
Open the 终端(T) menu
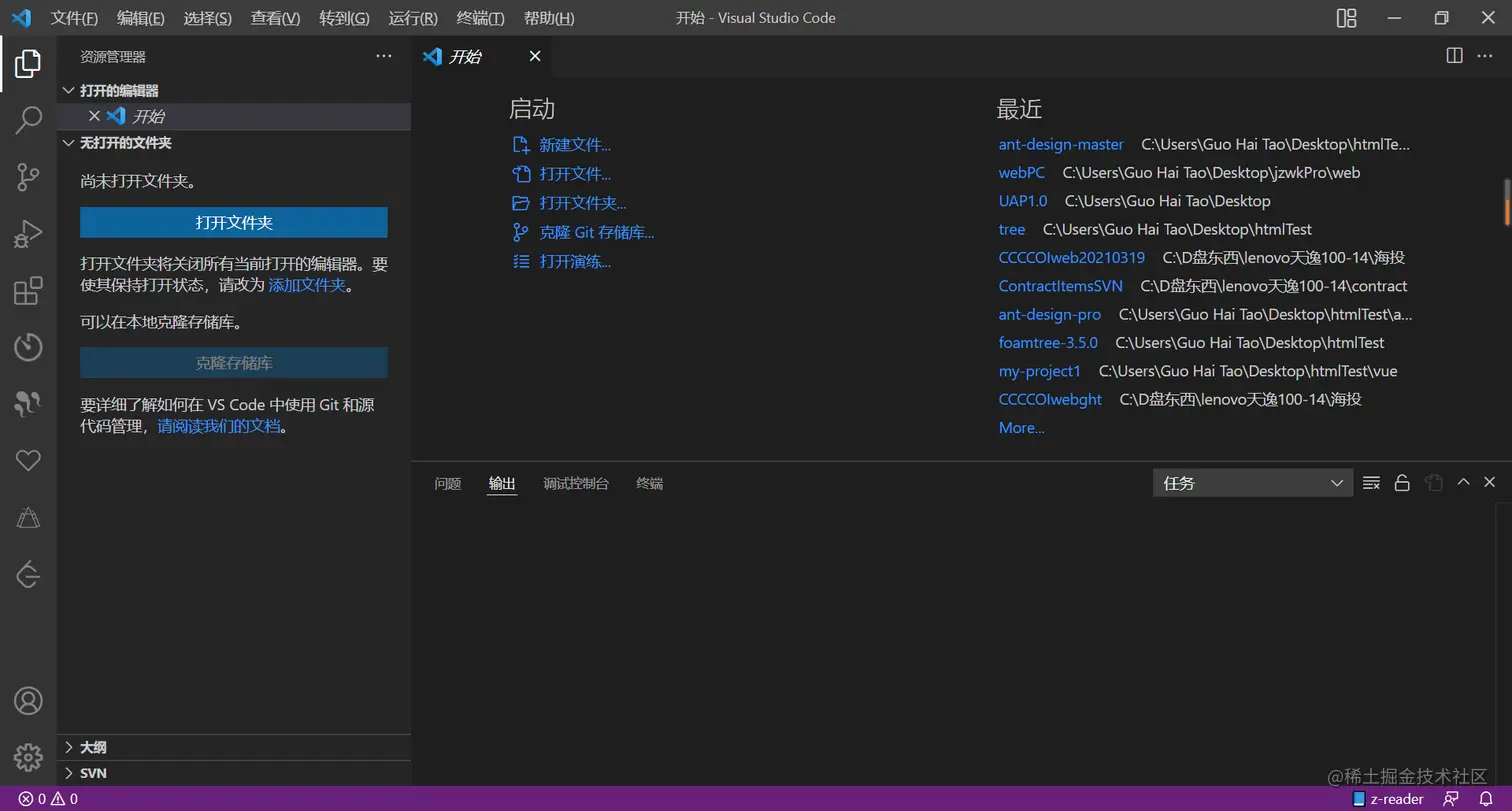click(x=481, y=18)
